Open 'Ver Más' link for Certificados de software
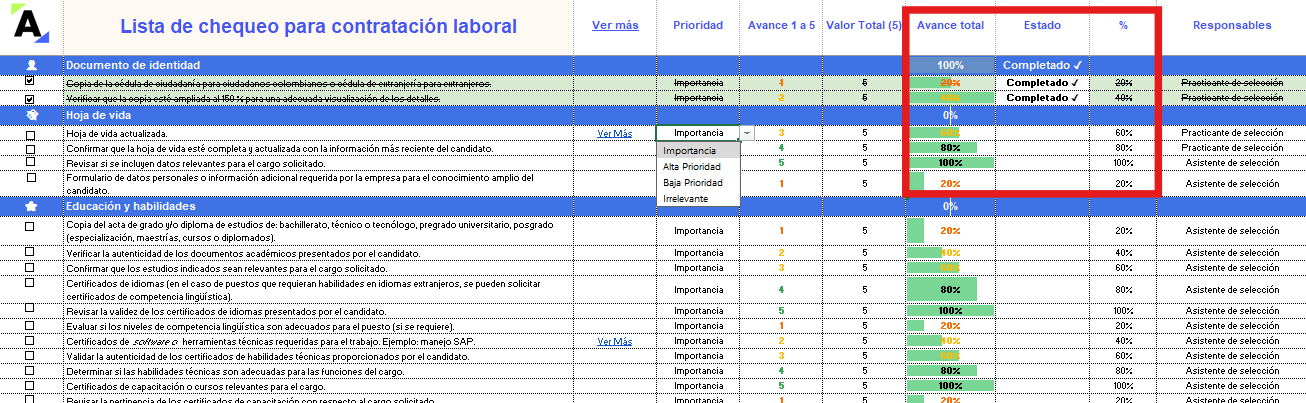Screen dimensions: 1306x403 point(615,341)
